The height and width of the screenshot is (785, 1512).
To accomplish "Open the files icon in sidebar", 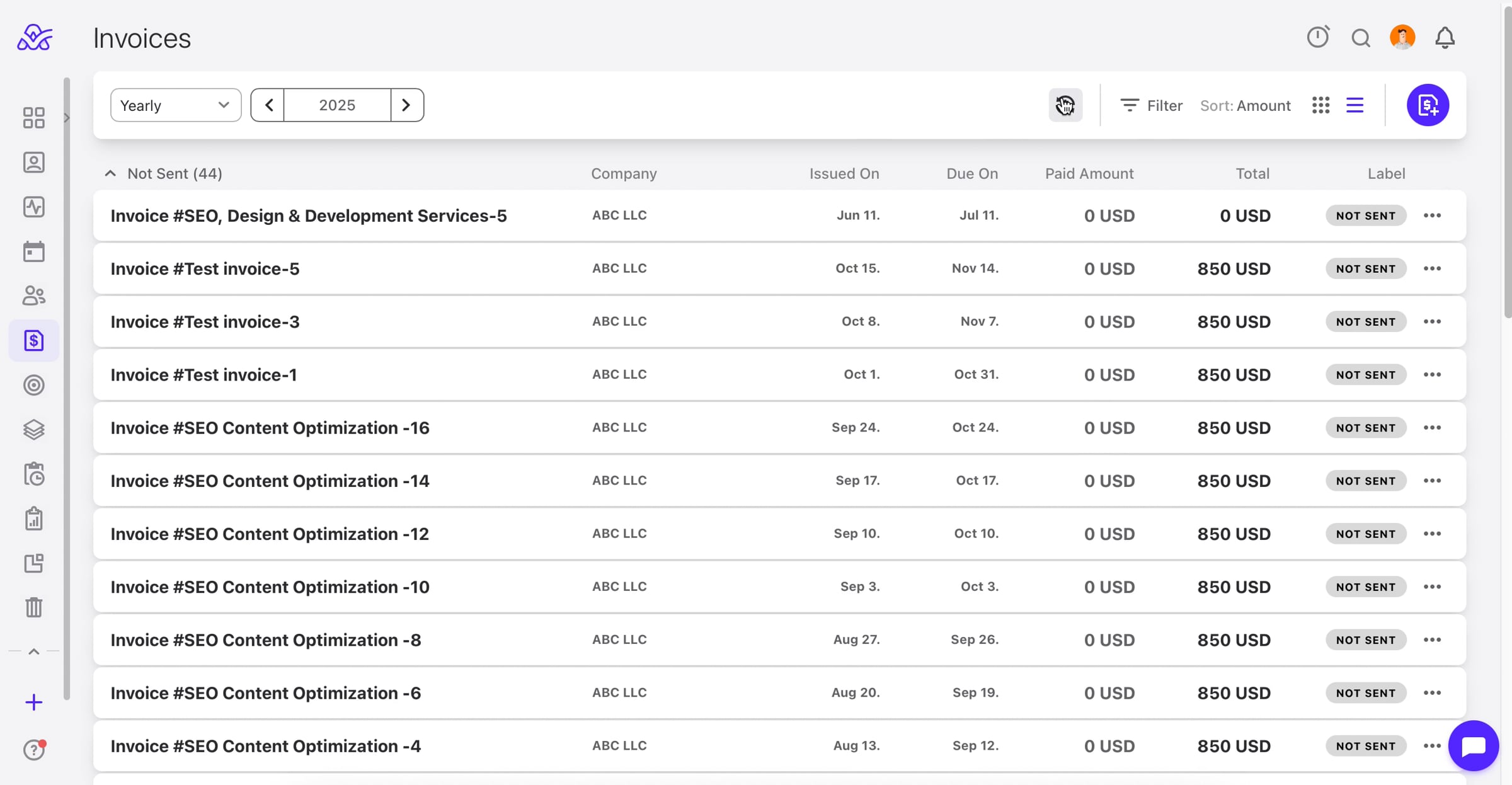I will pos(34,563).
